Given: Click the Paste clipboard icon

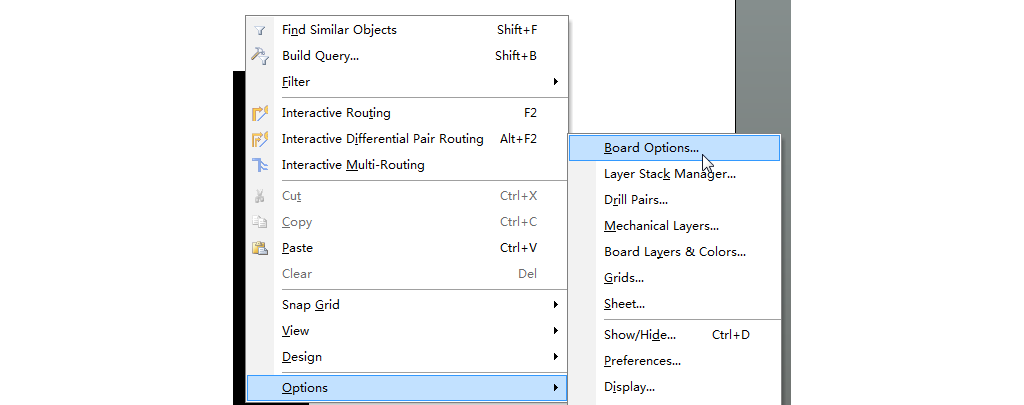Looking at the screenshot, I should [260, 248].
